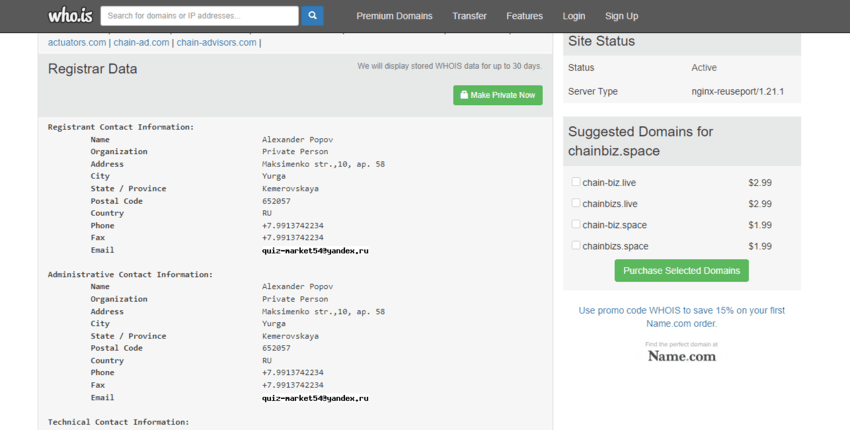Screen dimensions: 850x430
Task: Select the chain-biz.space checkbox
Action: [x=576, y=224]
